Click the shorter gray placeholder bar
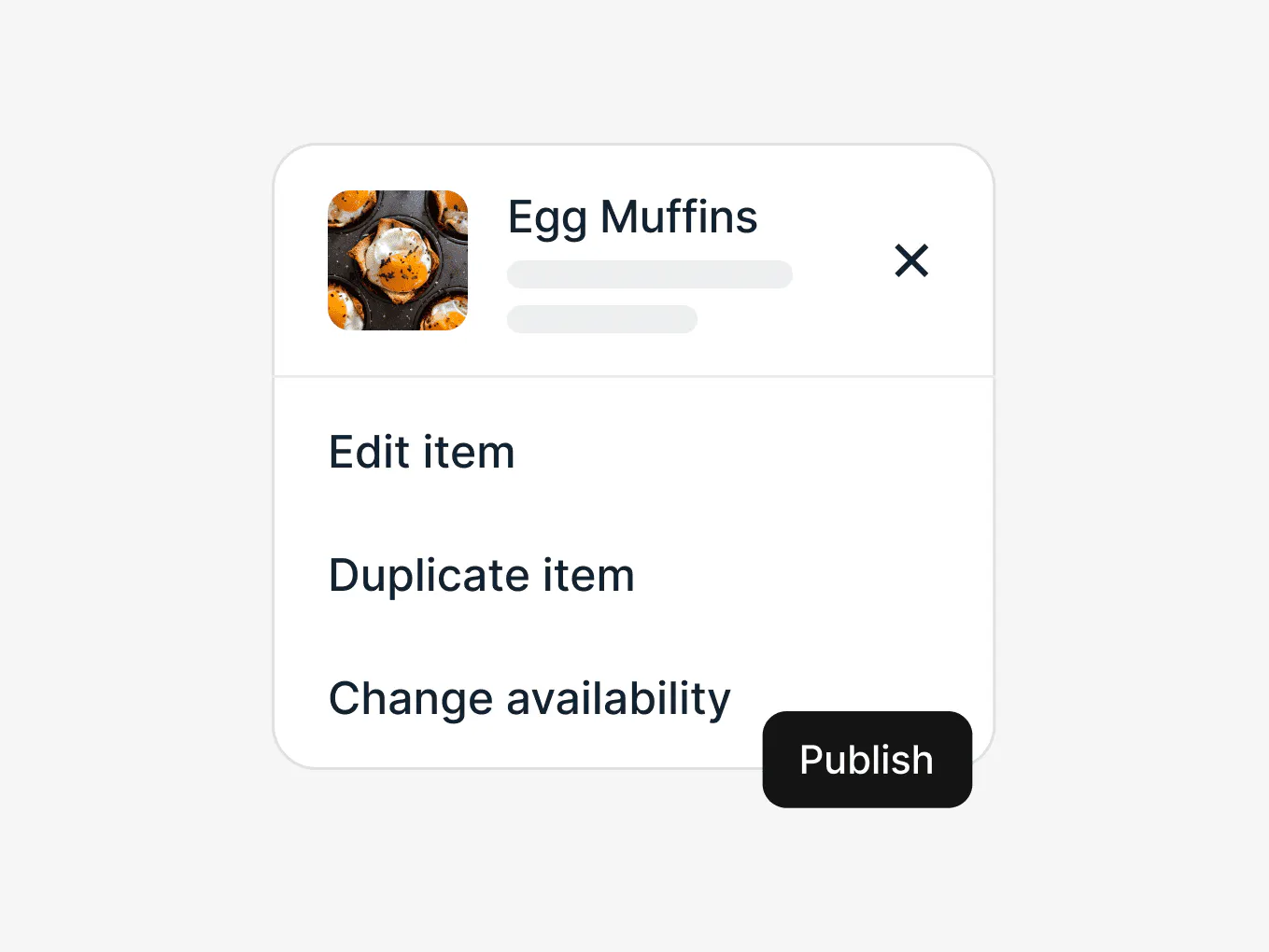1269x952 pixels. tap(602, 319)
